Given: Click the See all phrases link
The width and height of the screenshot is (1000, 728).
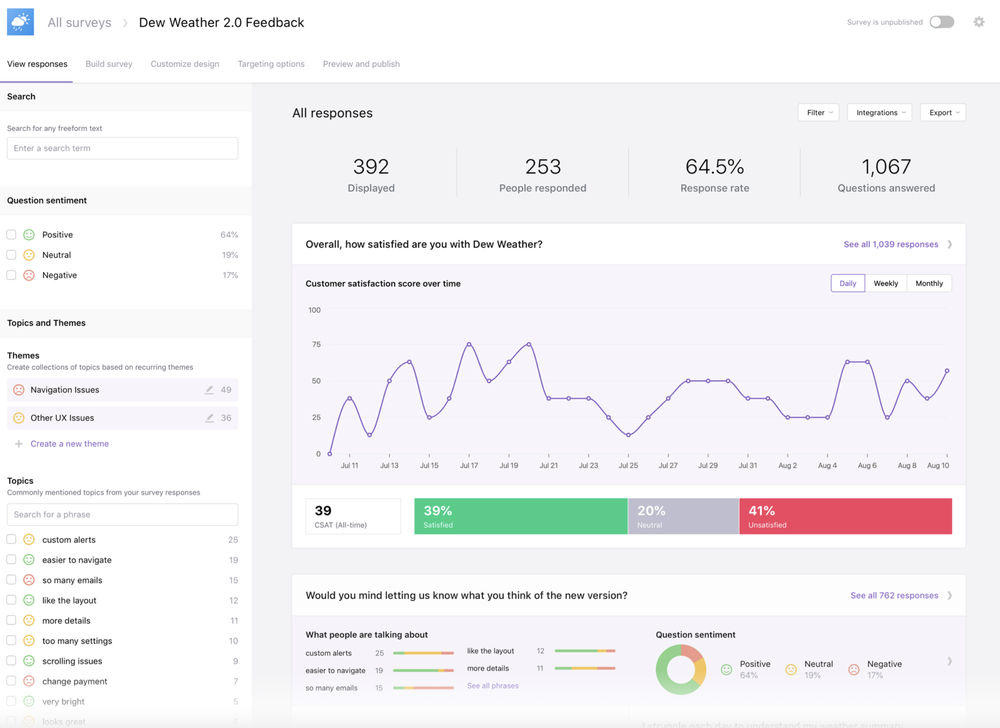Looking at the screenshot, I should [x=493, y=686].
